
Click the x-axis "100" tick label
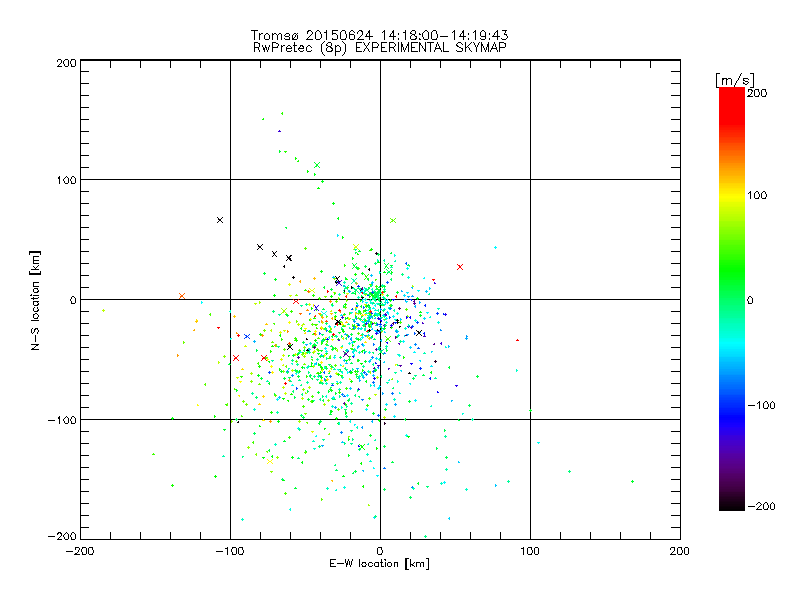[530, 551]
